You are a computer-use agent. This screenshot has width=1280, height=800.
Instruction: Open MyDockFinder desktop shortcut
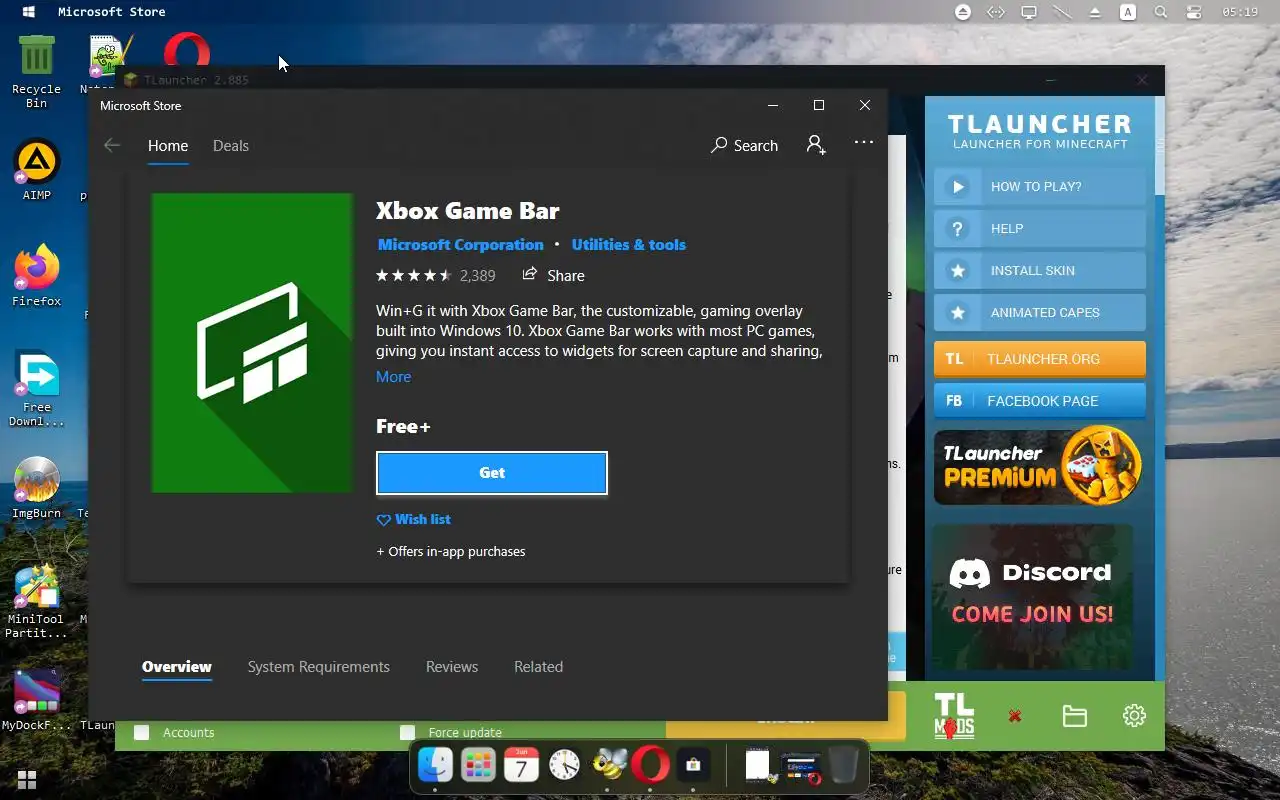[x=37, y=700]
